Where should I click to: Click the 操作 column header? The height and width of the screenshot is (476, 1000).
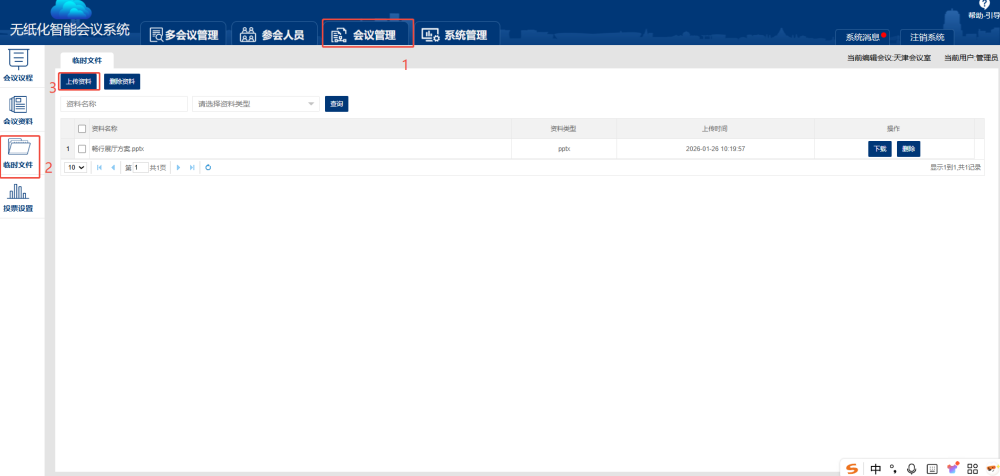pyautogui.click(x=893, y=129)
